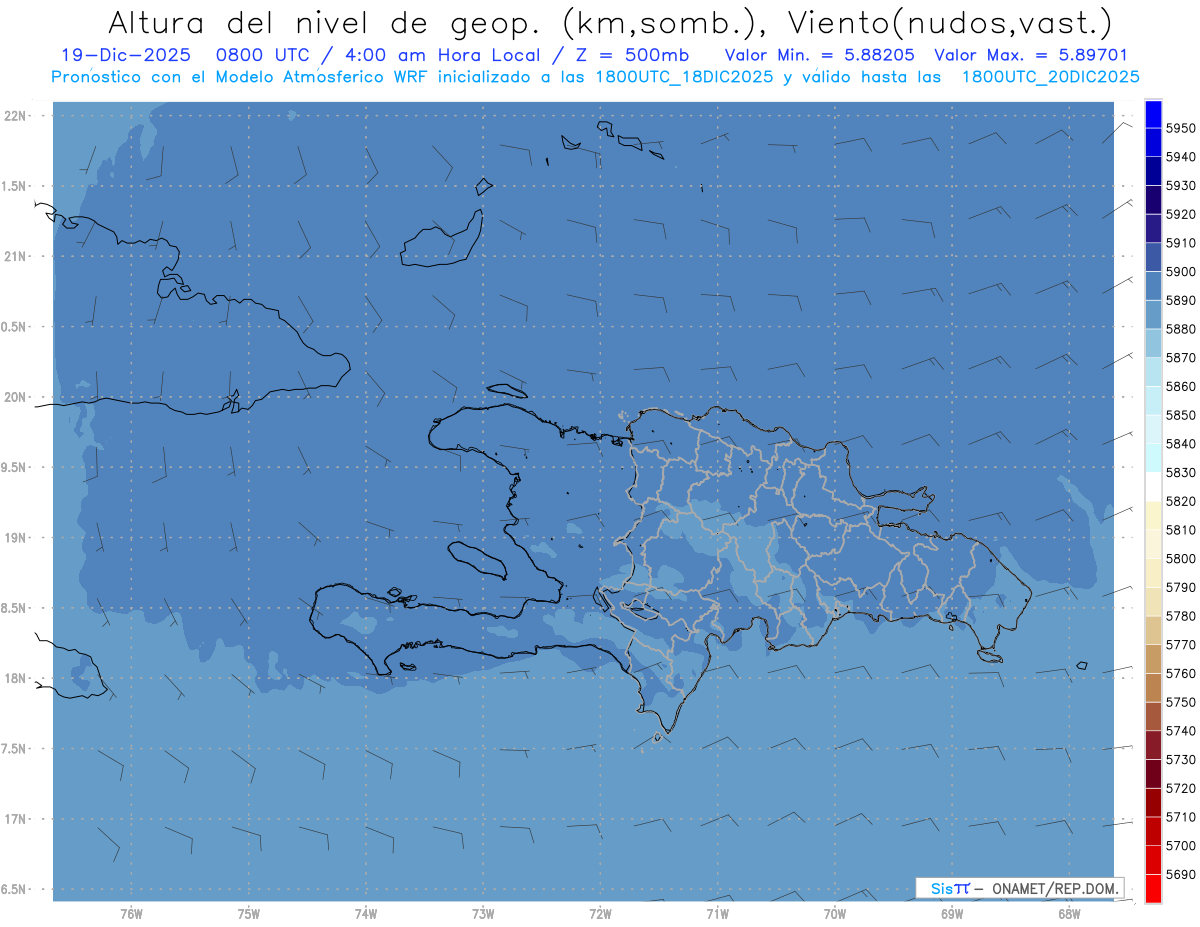Click the '7.5N' latitude label
This screenshot has height=927, width=1200.
click(x=14, y=749)
